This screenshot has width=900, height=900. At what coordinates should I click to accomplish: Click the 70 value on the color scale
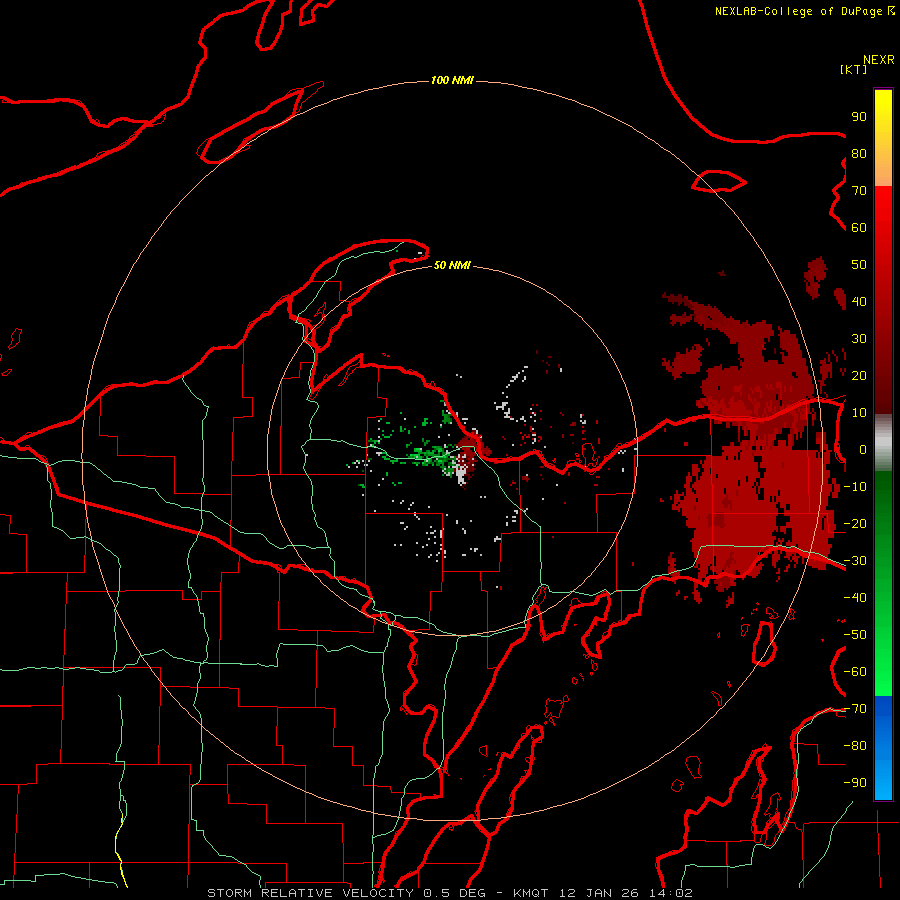[859, 191]
